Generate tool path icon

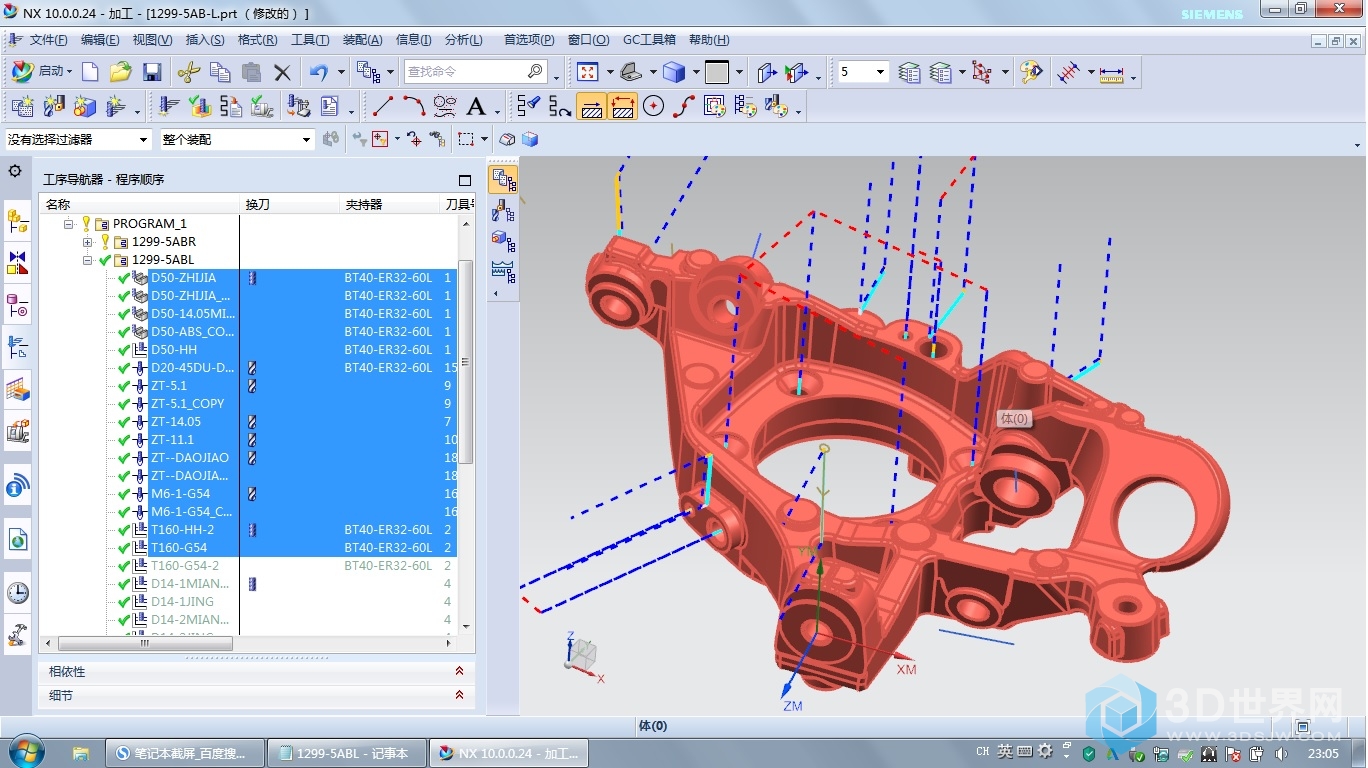pos(169,106)
